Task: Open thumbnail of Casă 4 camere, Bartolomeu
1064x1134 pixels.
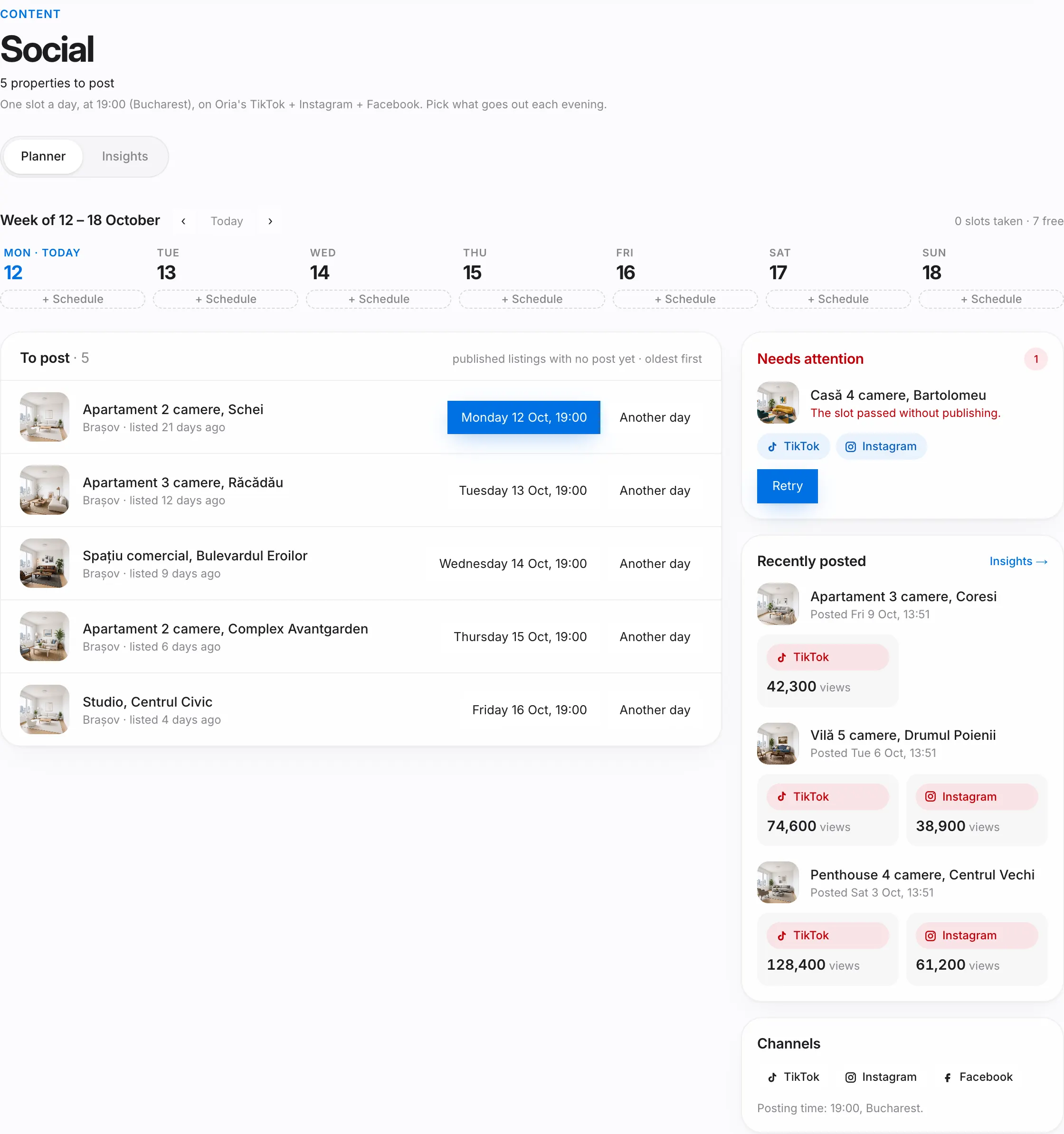Action: (778, 403)
